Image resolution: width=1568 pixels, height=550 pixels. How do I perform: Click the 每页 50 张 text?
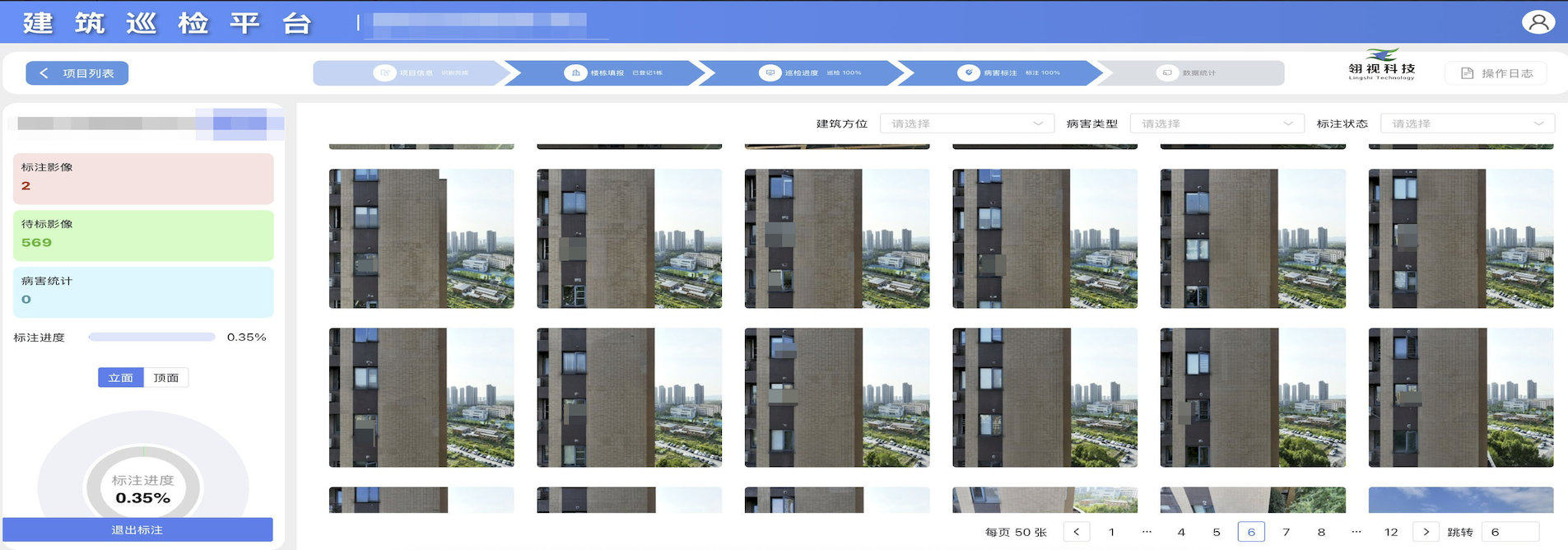coord(1016,532)
